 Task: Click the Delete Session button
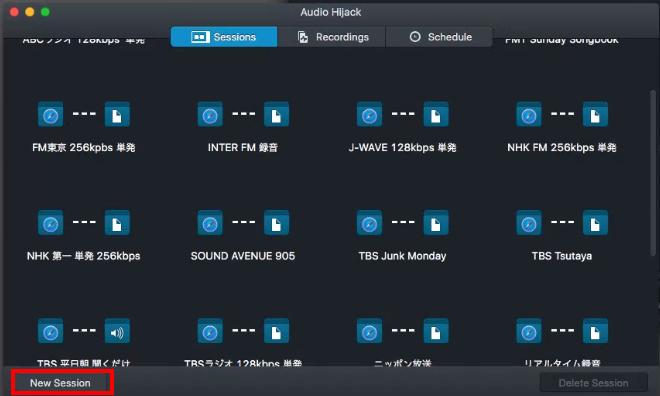tap(593, 383)
